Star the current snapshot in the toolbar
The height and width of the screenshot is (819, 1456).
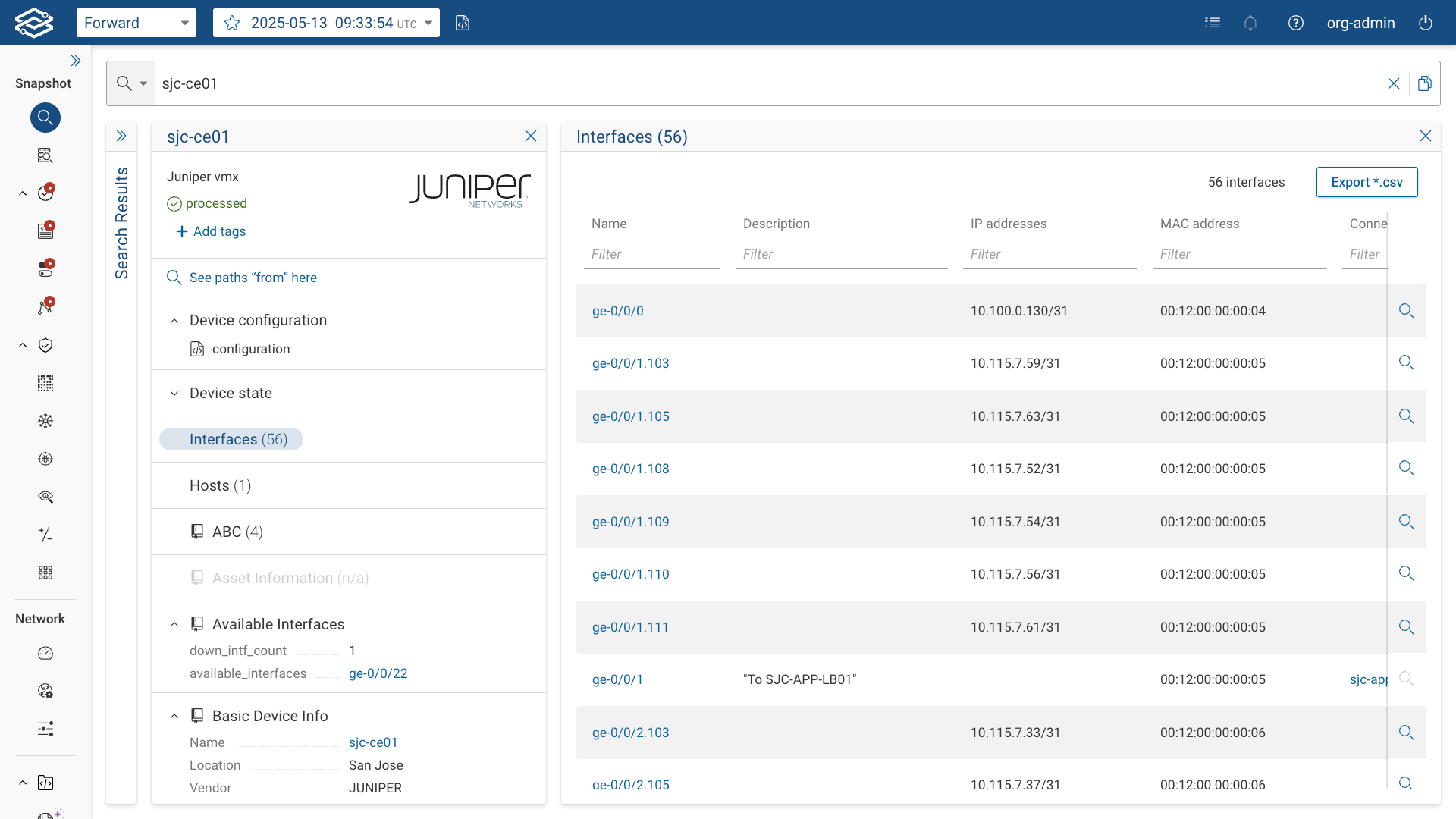pyautogui.click(x=232, y=23)
